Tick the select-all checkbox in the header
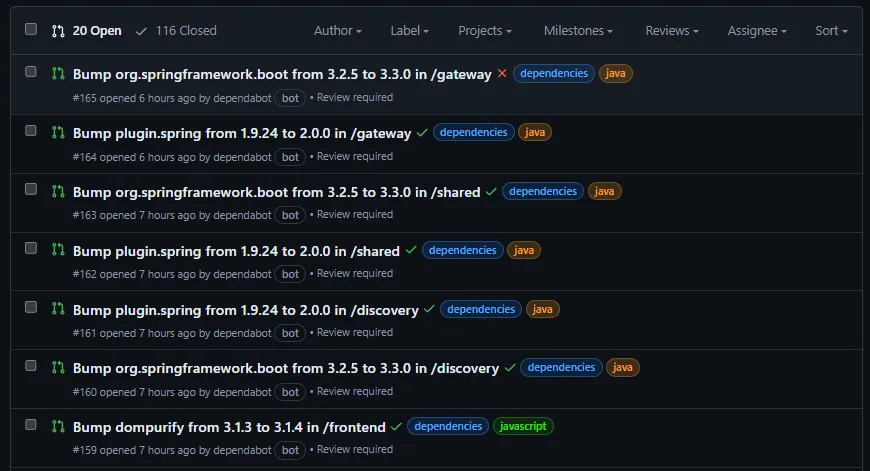 [x=31, y=30]
